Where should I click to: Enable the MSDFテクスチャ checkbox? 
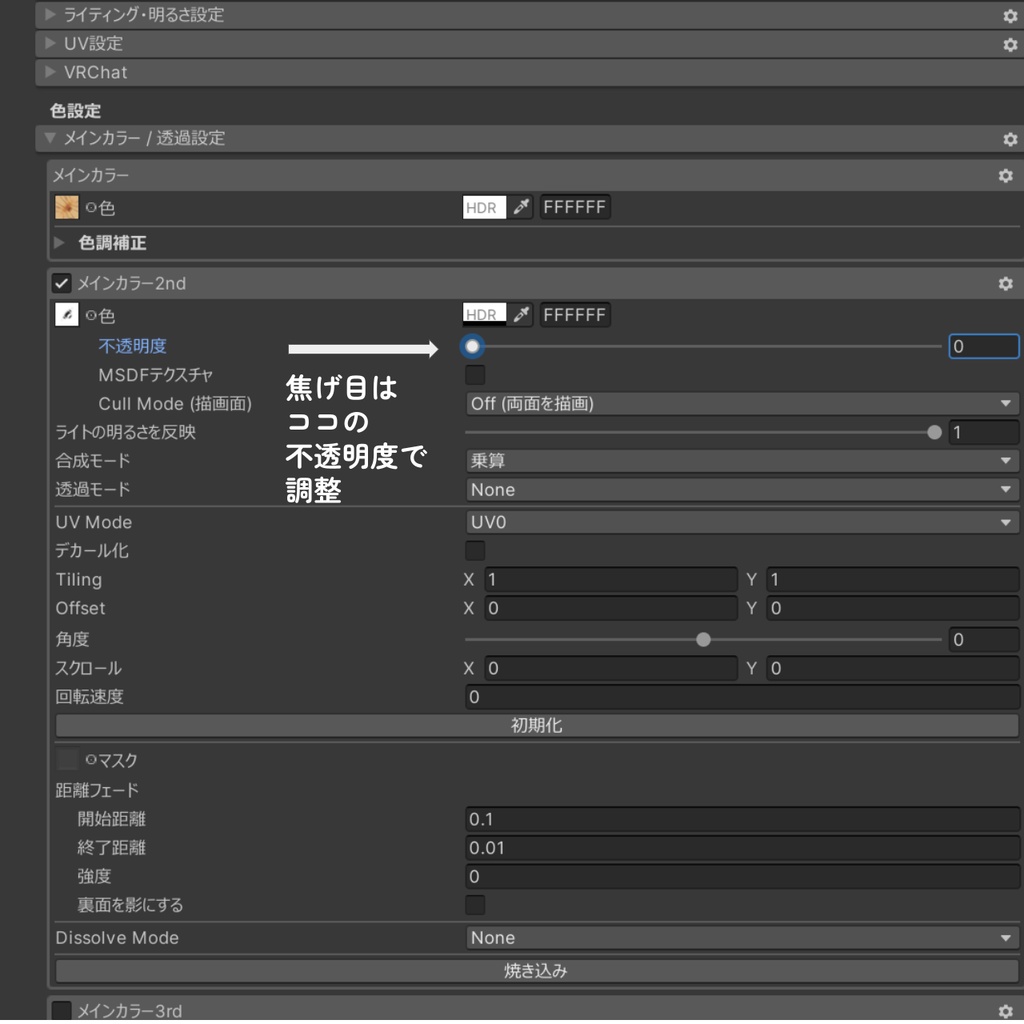[475, 375]
